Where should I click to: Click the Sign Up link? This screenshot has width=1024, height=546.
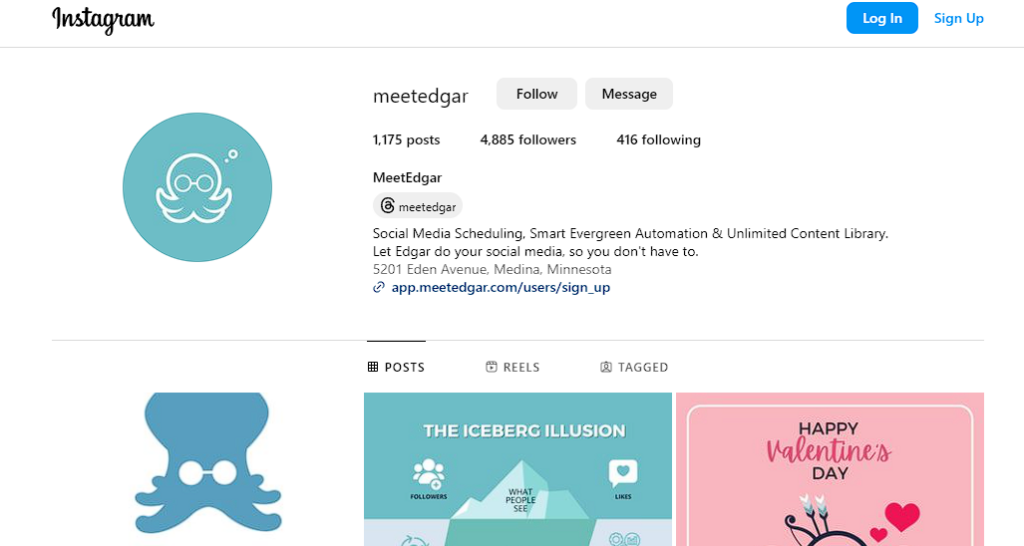click(x=958, y=18)
